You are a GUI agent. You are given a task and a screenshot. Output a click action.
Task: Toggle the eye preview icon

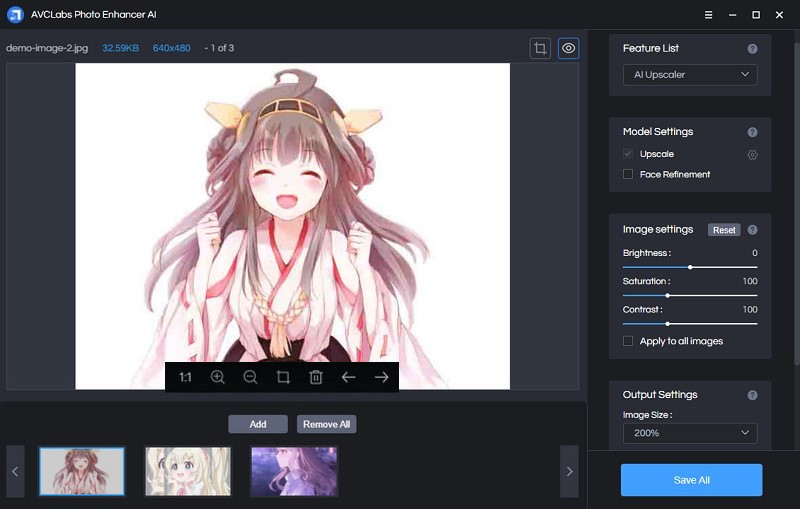(568, 48)
